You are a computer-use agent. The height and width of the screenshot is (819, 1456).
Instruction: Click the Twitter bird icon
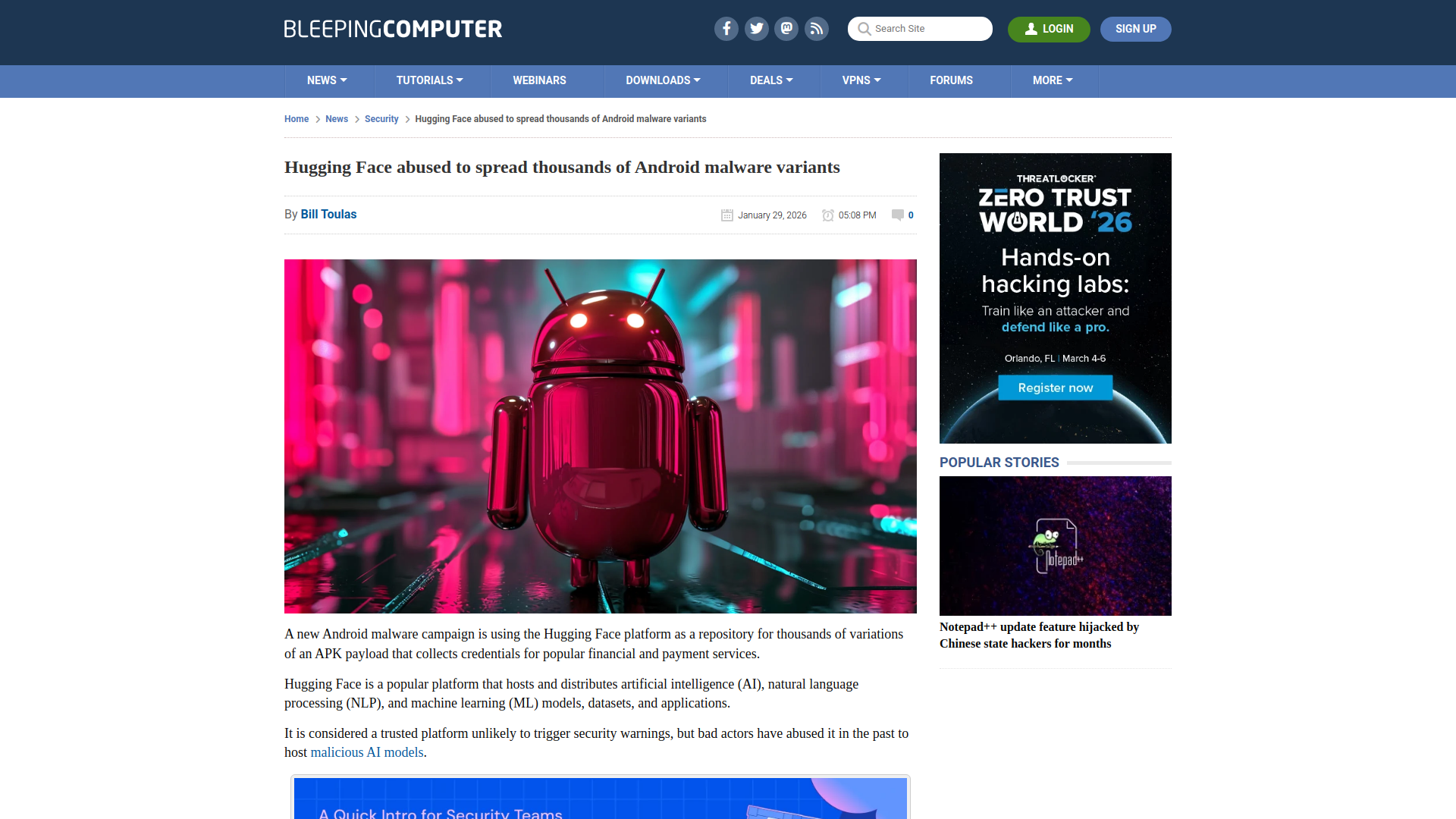[x=756, y=29]
